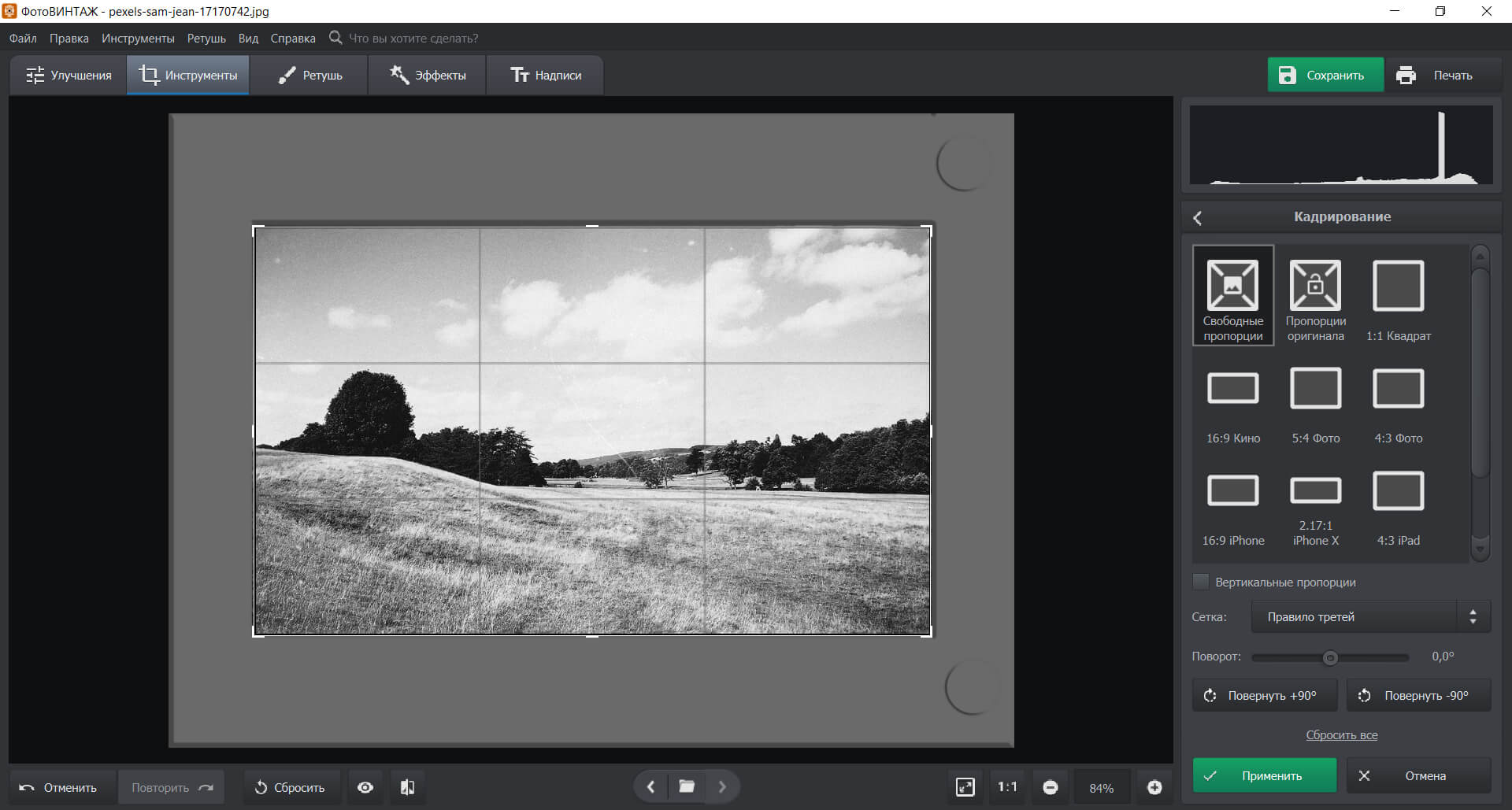Image resolution: width=1512 pixels, height=810 pixels.
Task: Open the Файл menu
Action: (x=23, y=38)
